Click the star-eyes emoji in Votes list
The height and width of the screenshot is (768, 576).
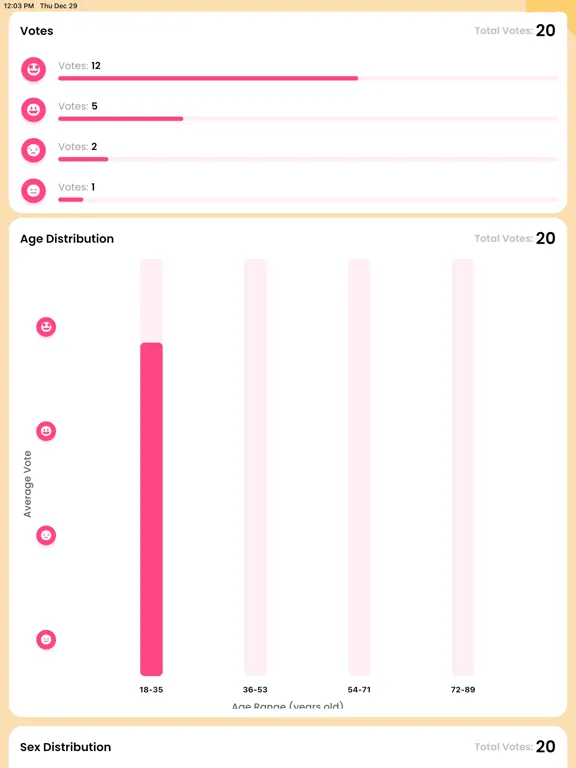click(x=33, y=69)
